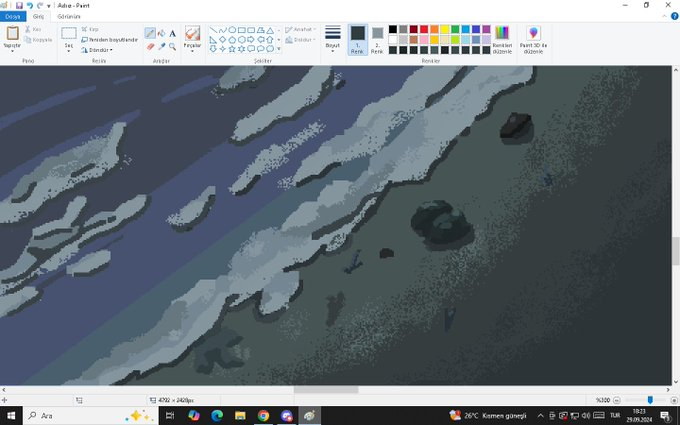This screenshot has width=680, height=425.
Task: Click the Save icon in title bar
Action: tap(19, 5)
